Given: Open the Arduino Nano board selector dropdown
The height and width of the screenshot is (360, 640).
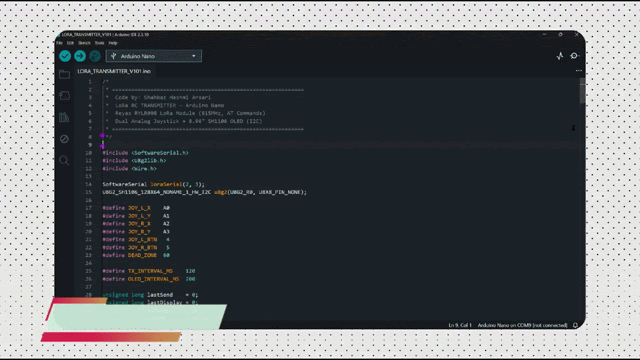Looking at the screenshot, I should click(x=153, y=56).
